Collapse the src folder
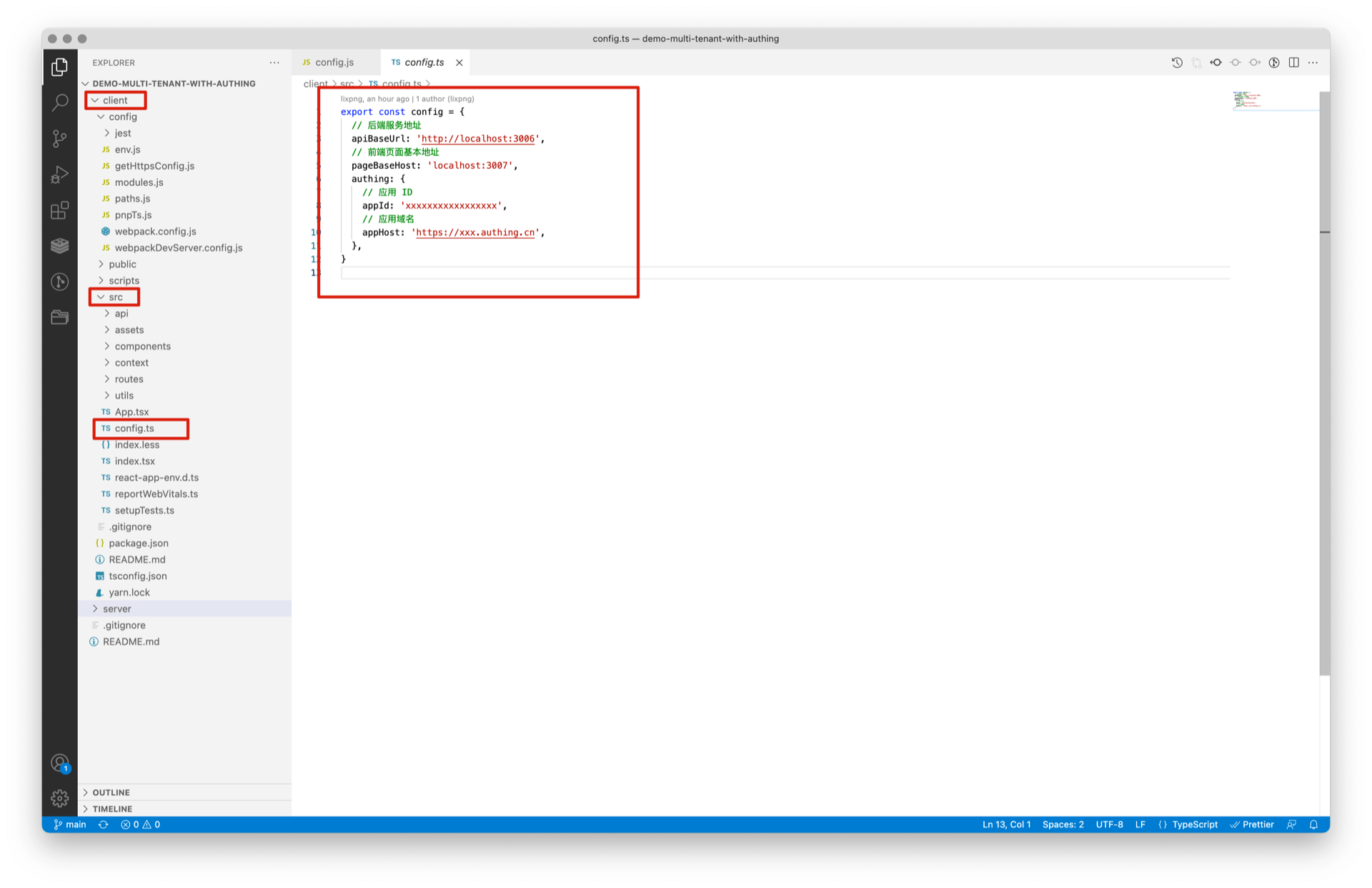1372x888 pixels. (115, 297)
